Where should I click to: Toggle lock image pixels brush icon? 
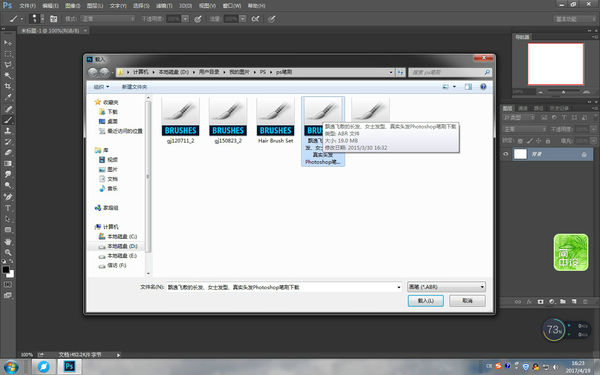click(x=530, y=141)
